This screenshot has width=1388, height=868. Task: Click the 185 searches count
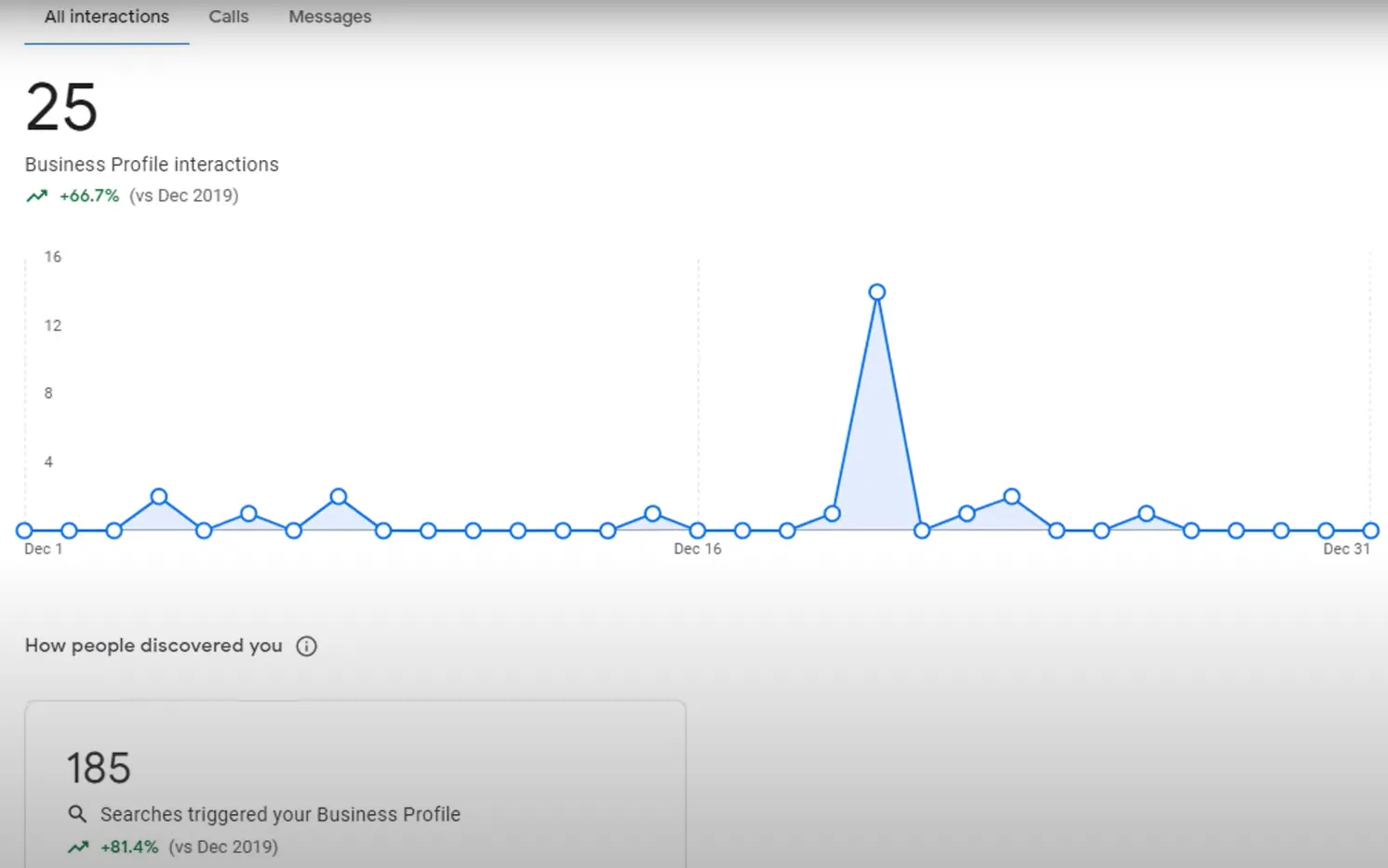click(x=99, y=768)
